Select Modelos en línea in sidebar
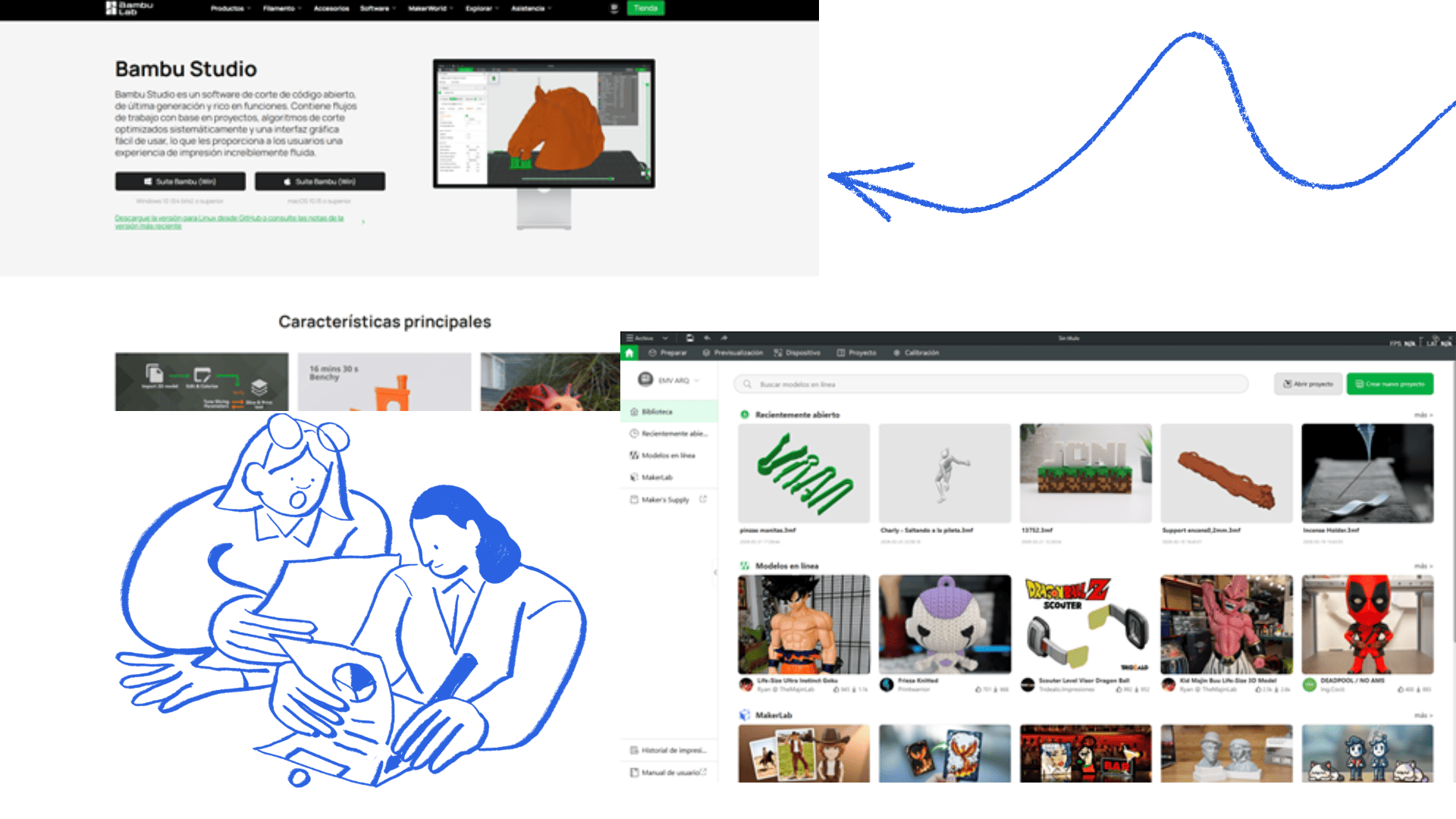Image resolution: width=1456 pixels, height=819 pixels. tap(667, 455)
